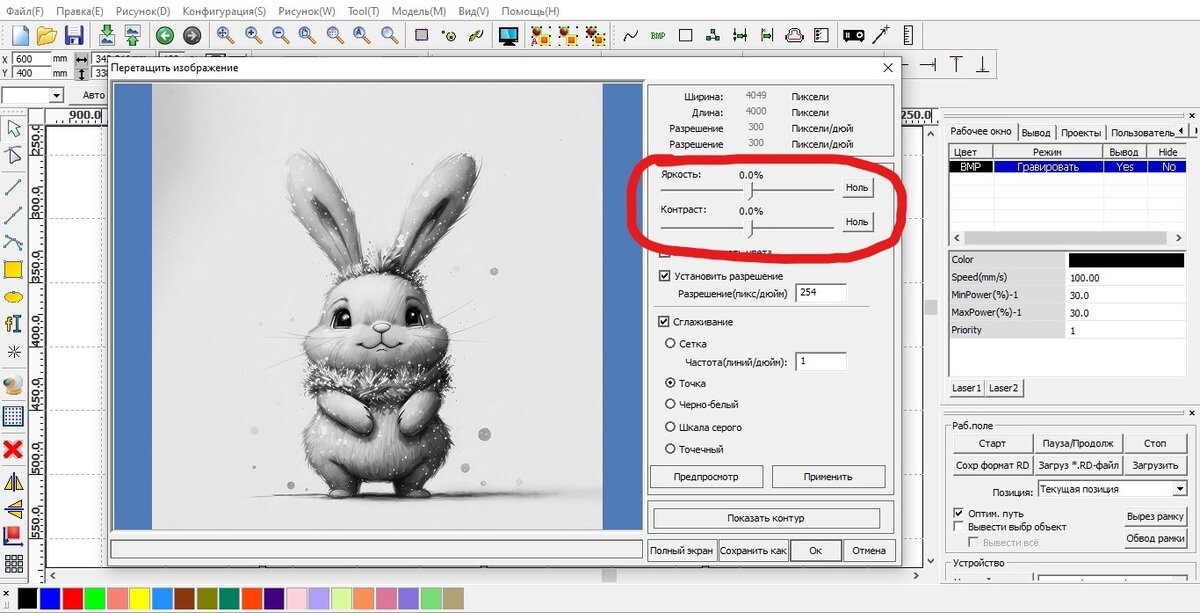The image size is (1200, 613).
Task: Switch to the 'Проекты' tab
Action: [x=1081, y=132]
